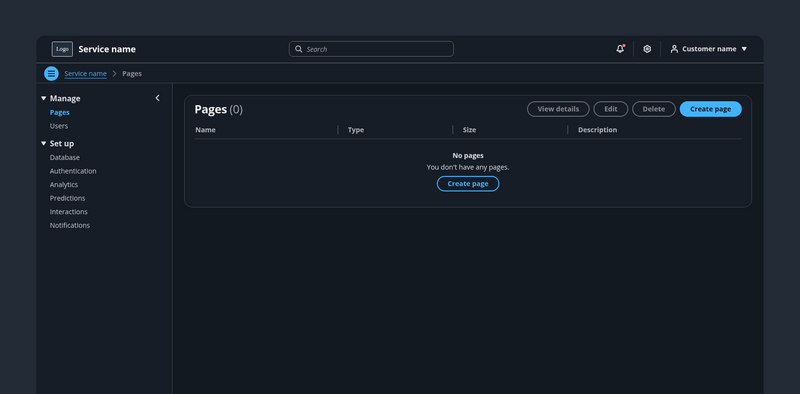
Task: Follow the Service name breadcrumb link
Action: [x=85, y=73]
